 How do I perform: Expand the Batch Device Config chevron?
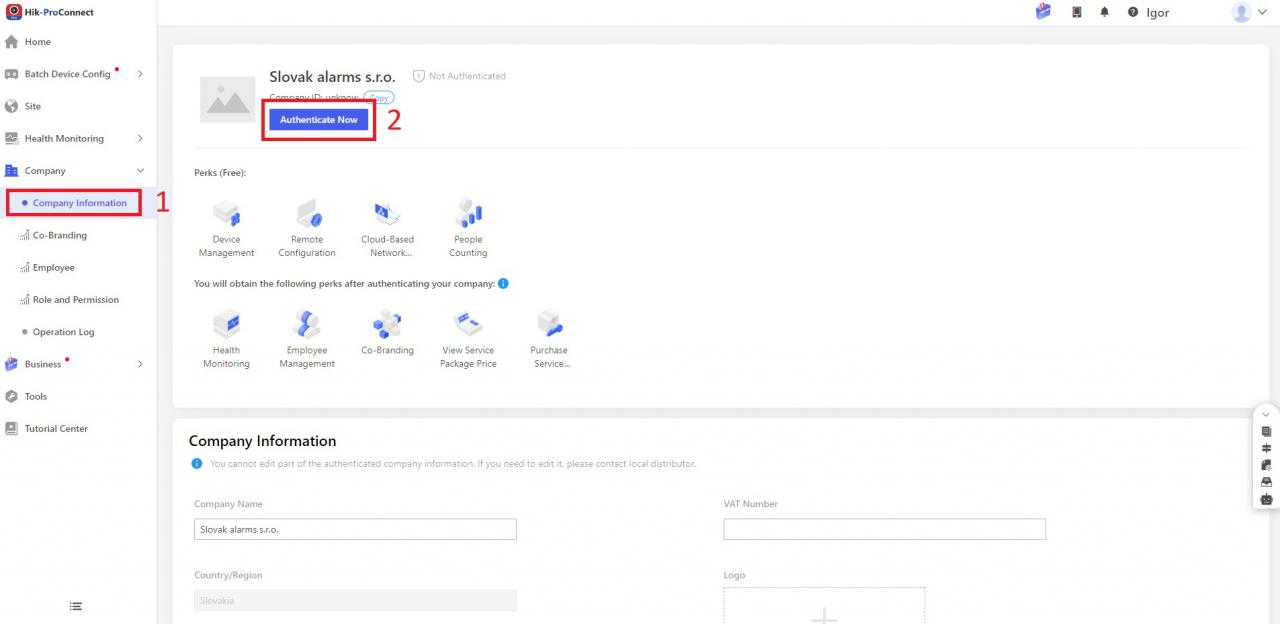point(140,74)
